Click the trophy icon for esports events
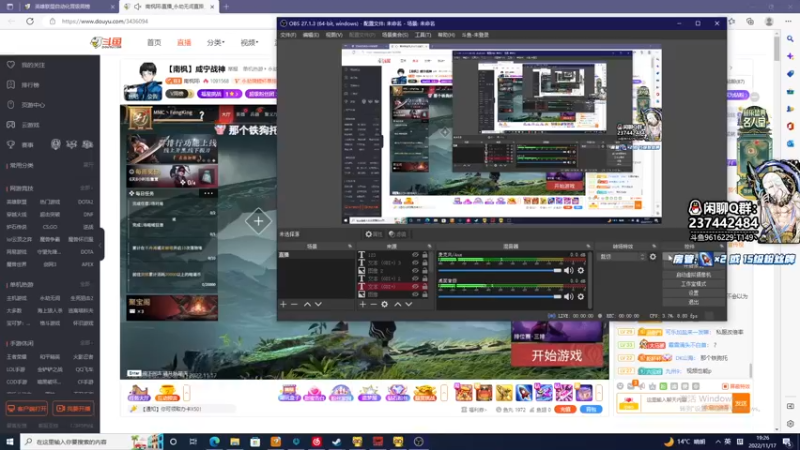Viewport: 800px width, 450px height. (11, 145)
